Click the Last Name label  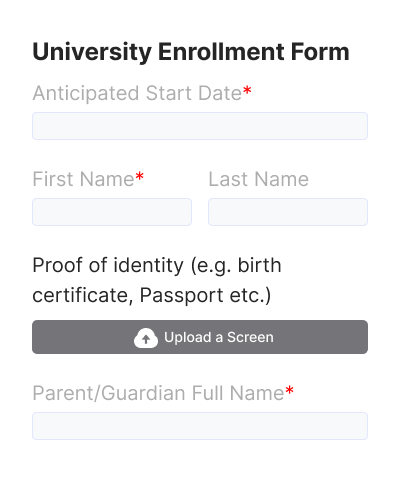click(x=259, y=179)
